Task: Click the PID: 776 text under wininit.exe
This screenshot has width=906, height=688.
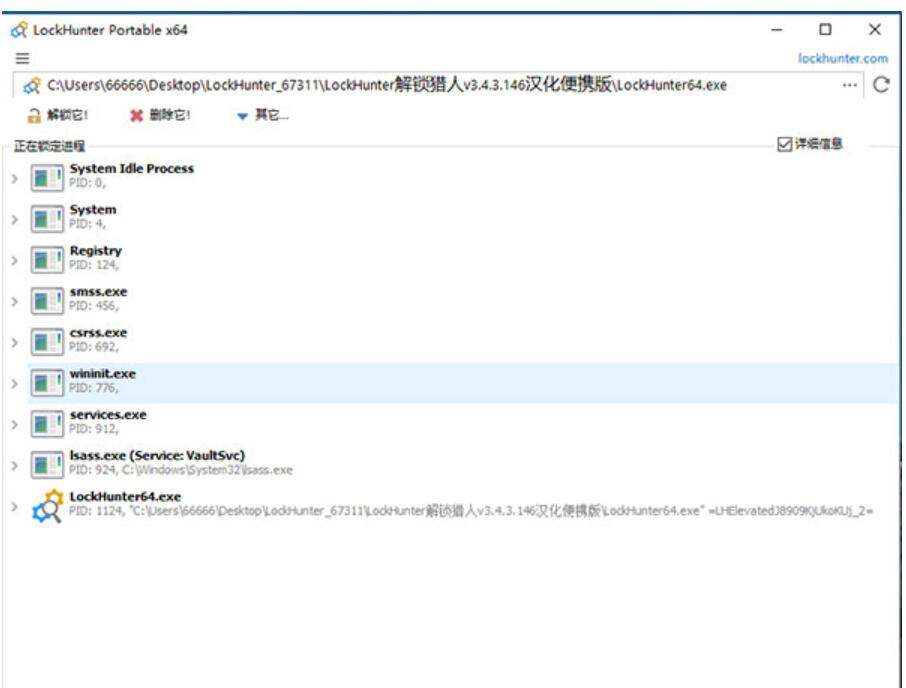Action: coord(94,388)
